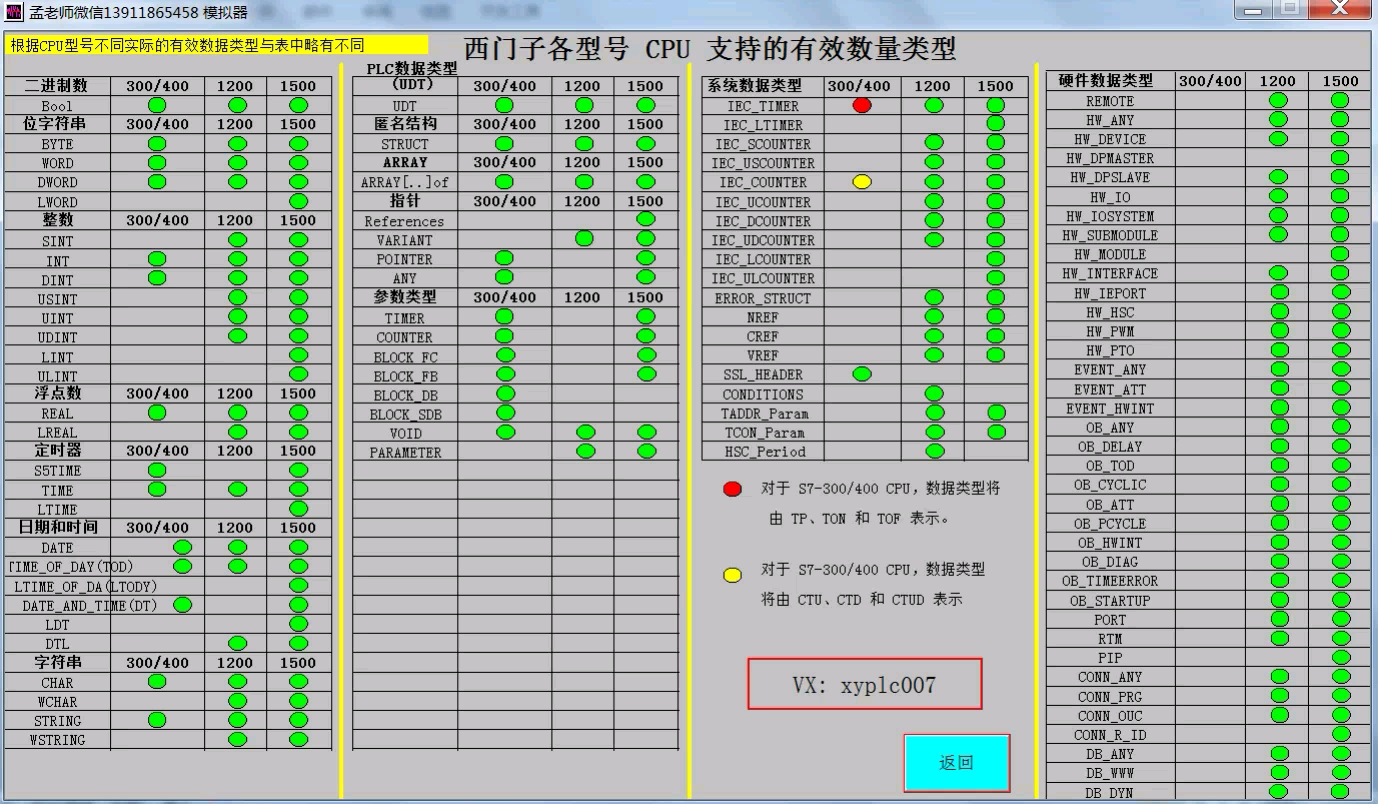Click the POINTER indicator under 300/400

[x=507, y=259]
